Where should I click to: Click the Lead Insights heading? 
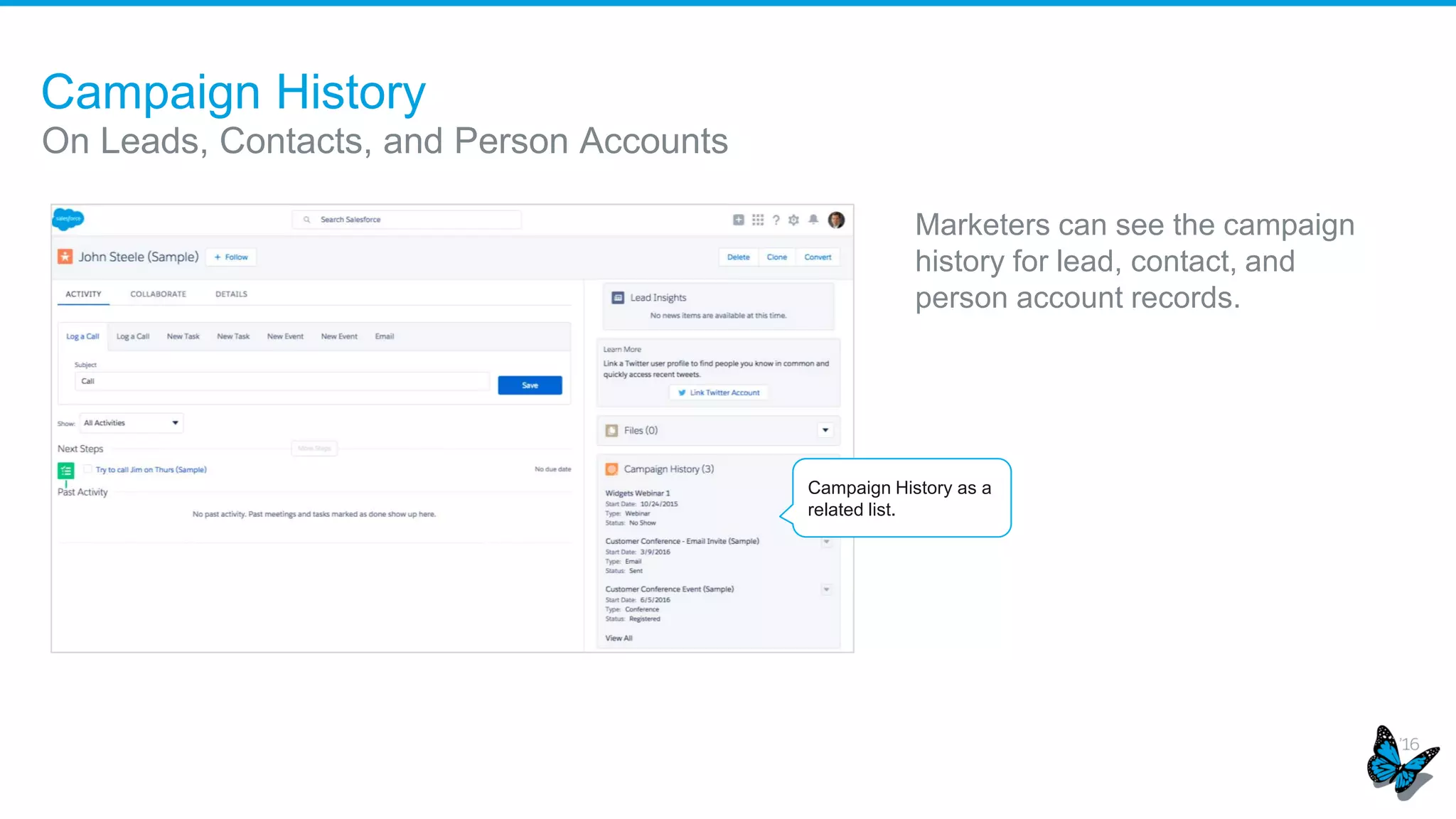(x=658, y=298)
